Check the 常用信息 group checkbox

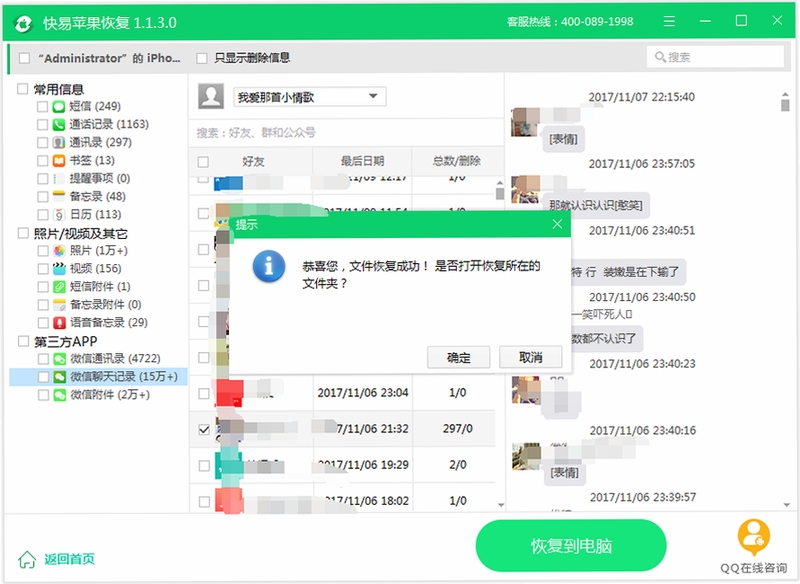point(22,89)
